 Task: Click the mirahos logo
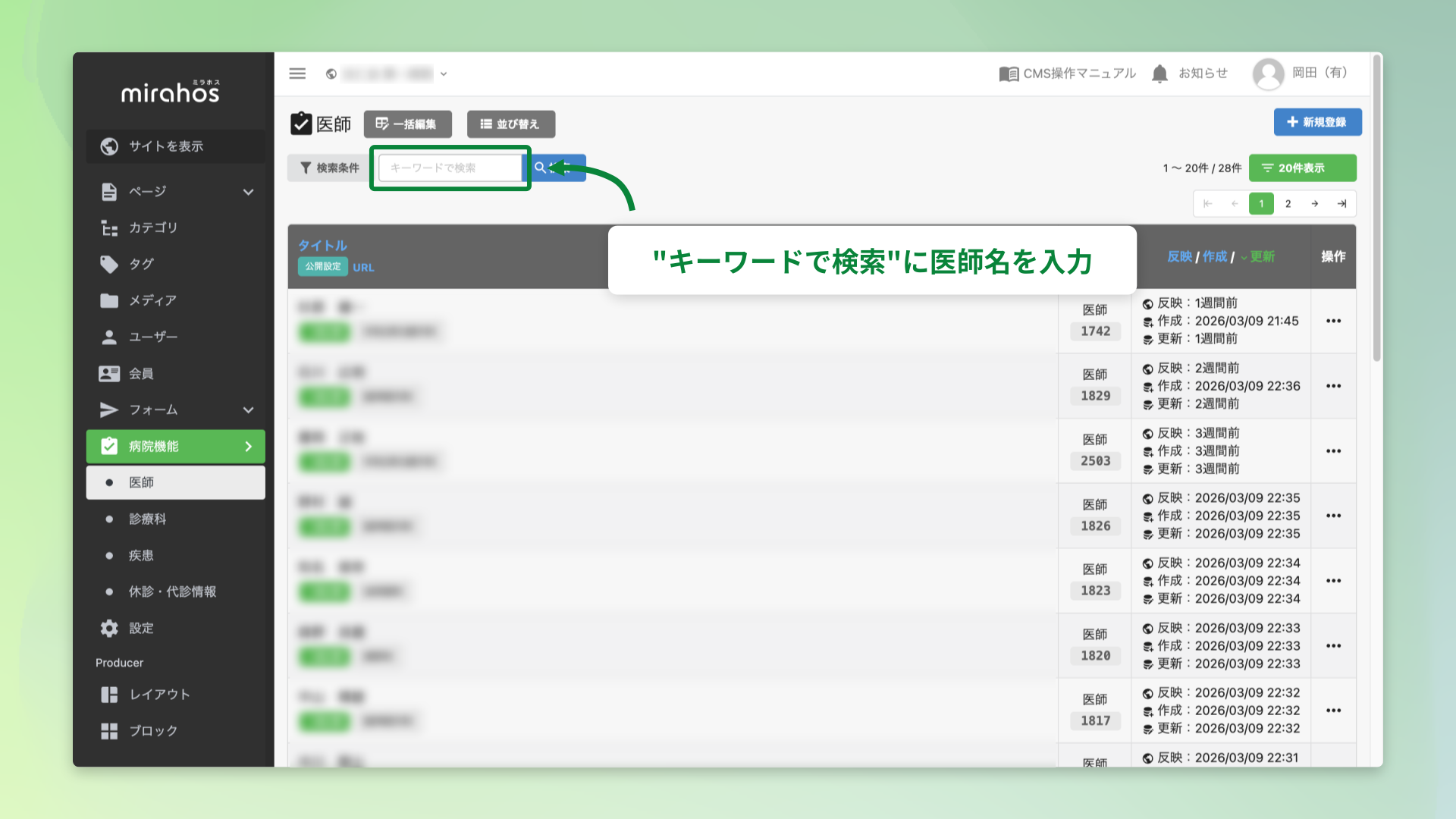[x=171, y=91]
